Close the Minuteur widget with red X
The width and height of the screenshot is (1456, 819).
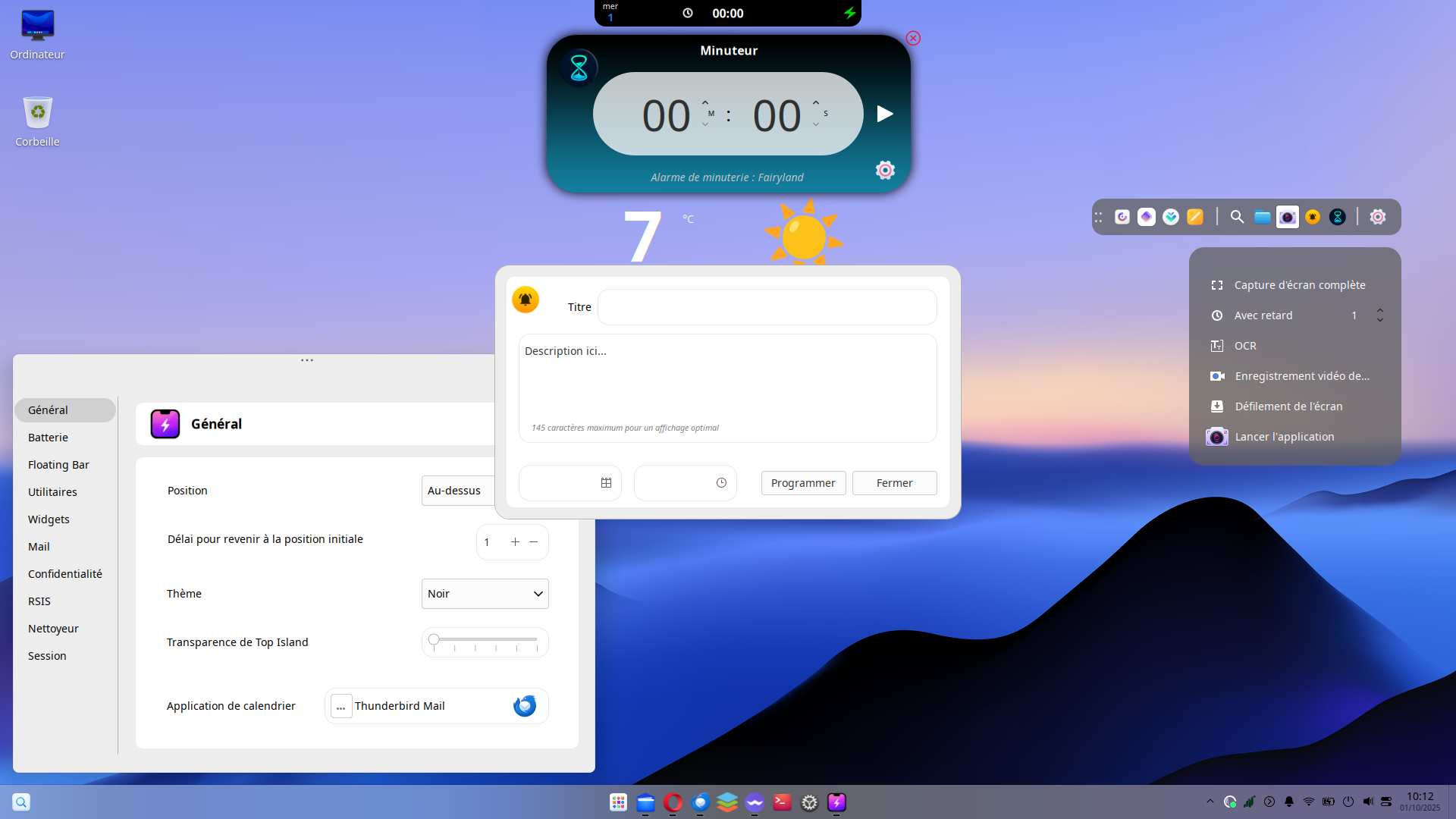(x=913, y=38)
